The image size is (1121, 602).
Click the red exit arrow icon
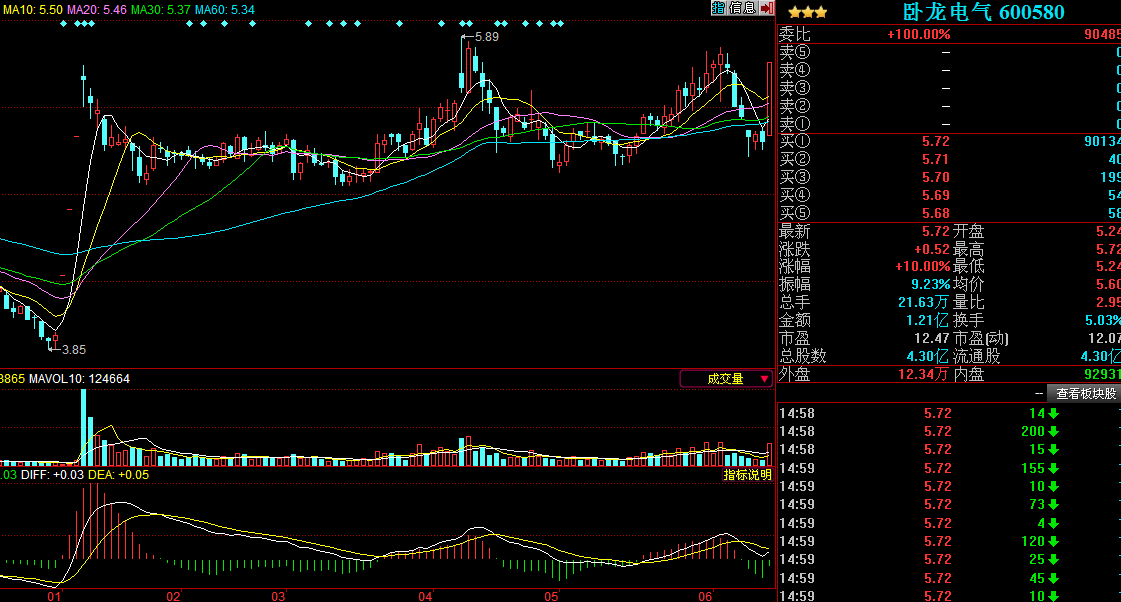click(766, 8)
